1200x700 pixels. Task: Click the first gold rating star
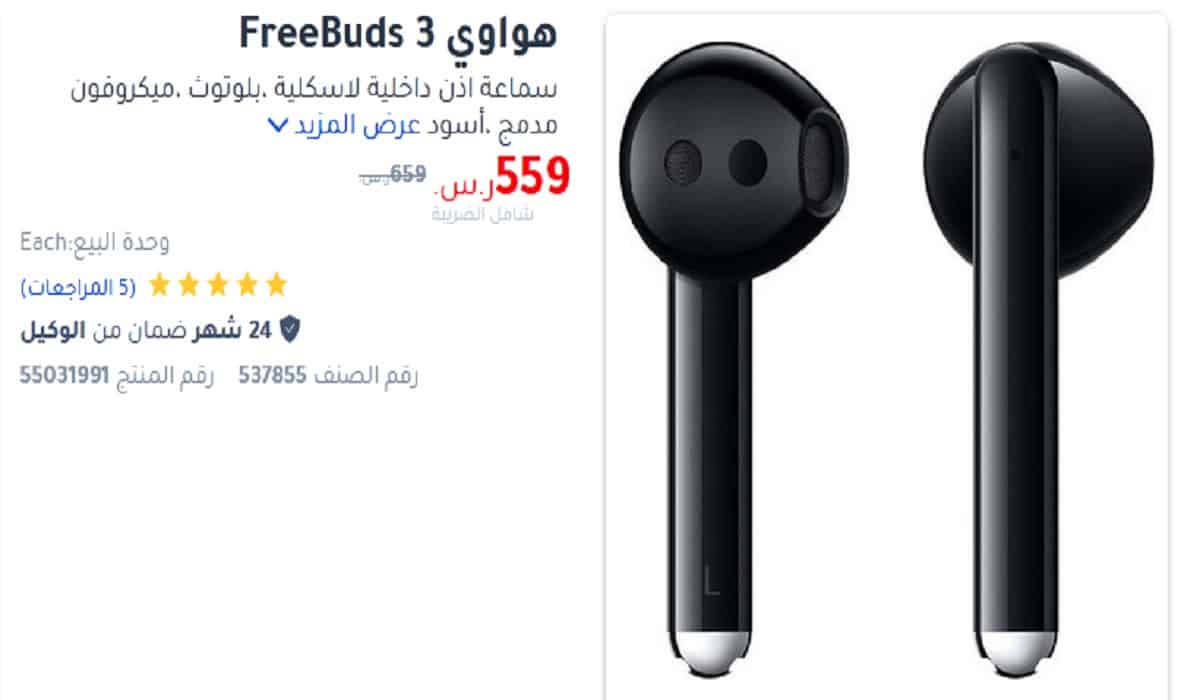(x=275, y=286)
